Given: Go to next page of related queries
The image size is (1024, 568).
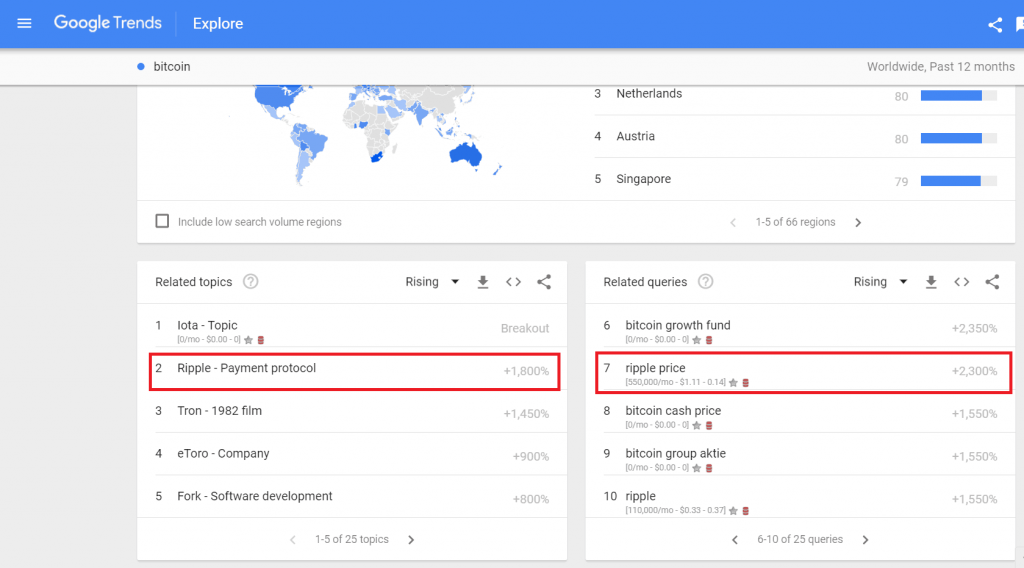Looking at the screenshot, I should (x=865, y=540).
